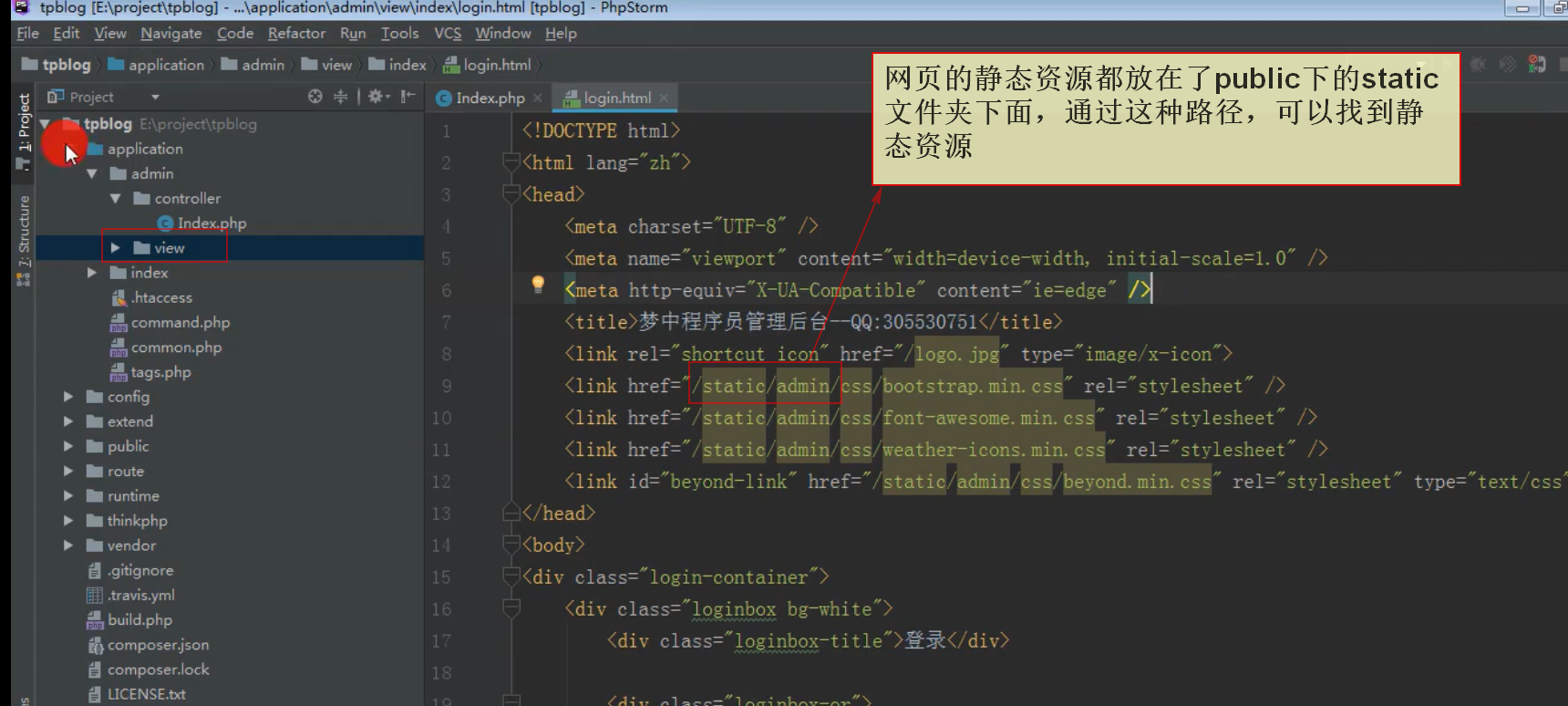Collapse the admin folder
The image size is (1568, 706).
coord(91,173)
